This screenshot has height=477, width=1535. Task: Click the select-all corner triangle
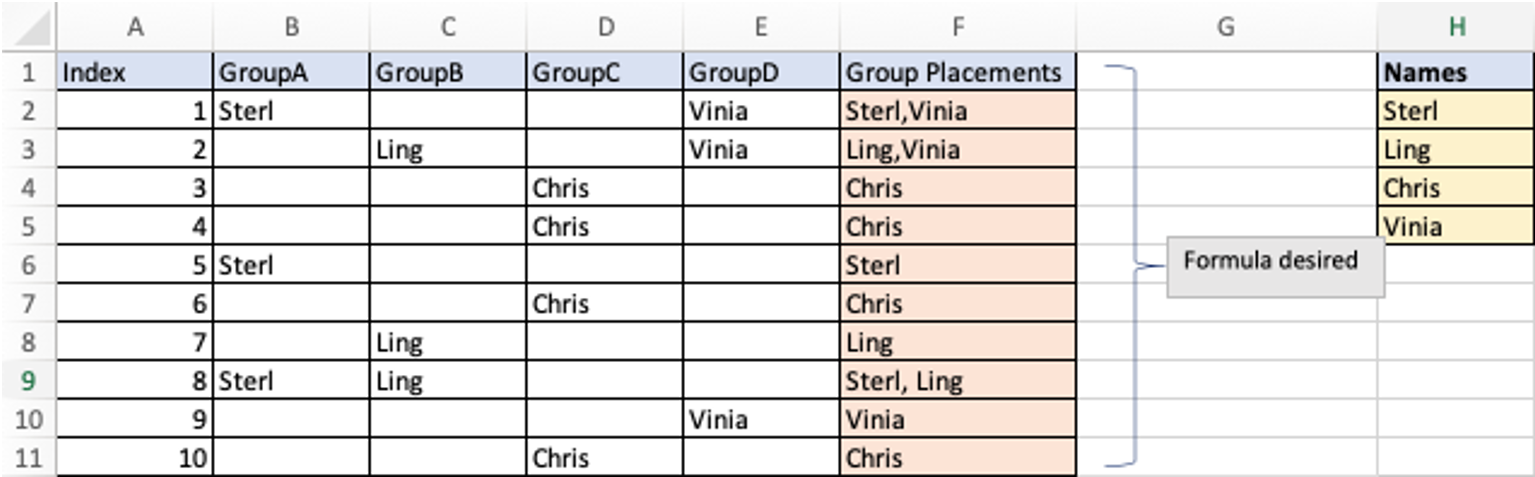tap(30, 28)
